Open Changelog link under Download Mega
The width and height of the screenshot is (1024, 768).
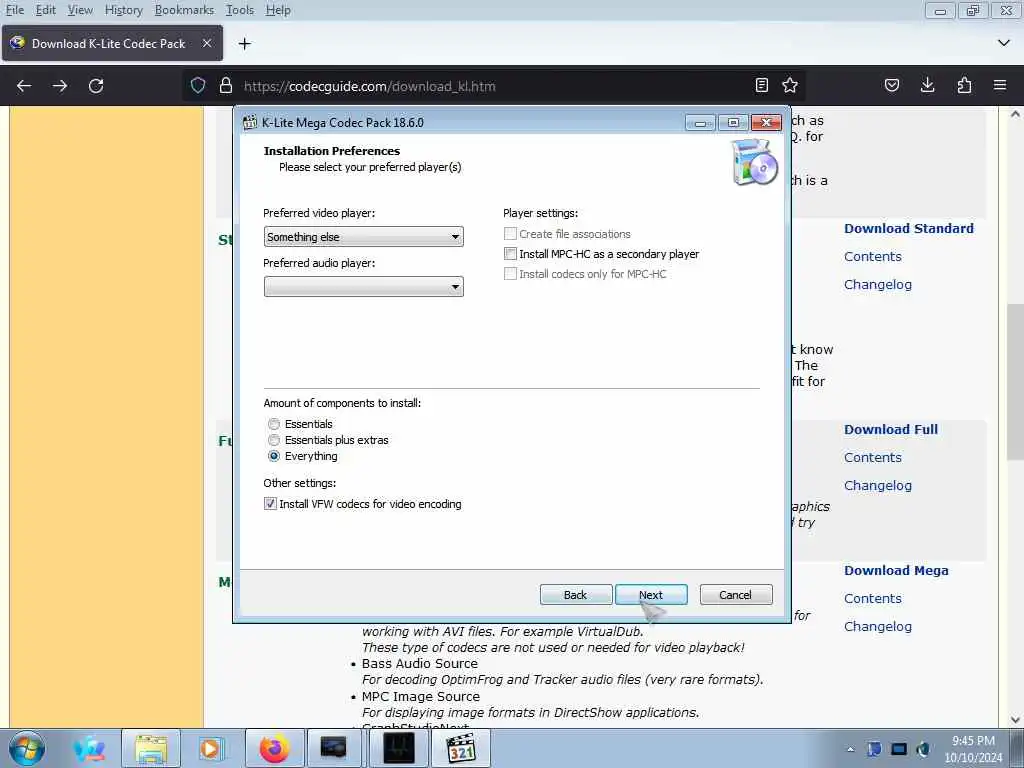(878, 627)
